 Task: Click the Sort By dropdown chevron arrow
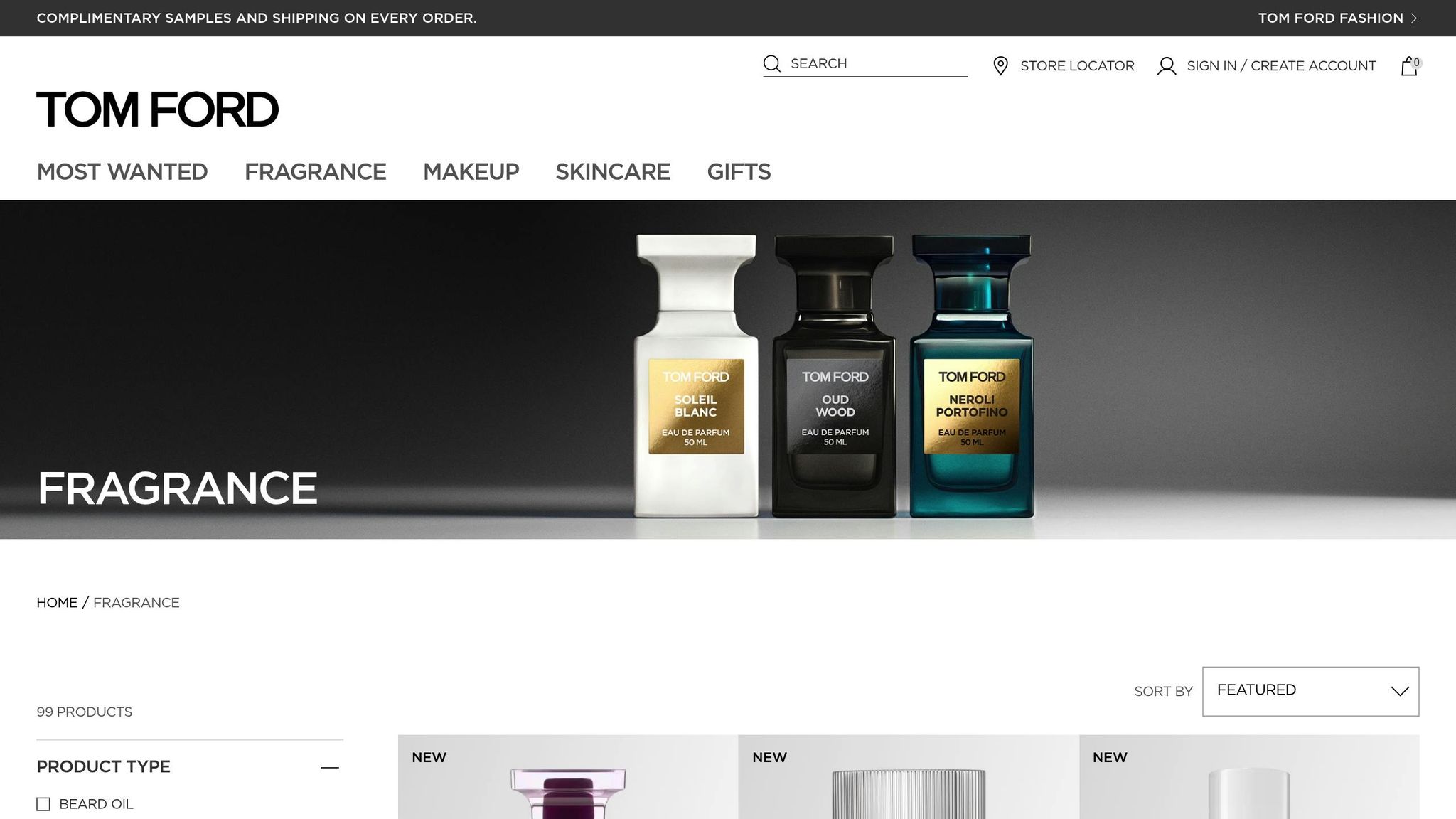coord(1400,691)
